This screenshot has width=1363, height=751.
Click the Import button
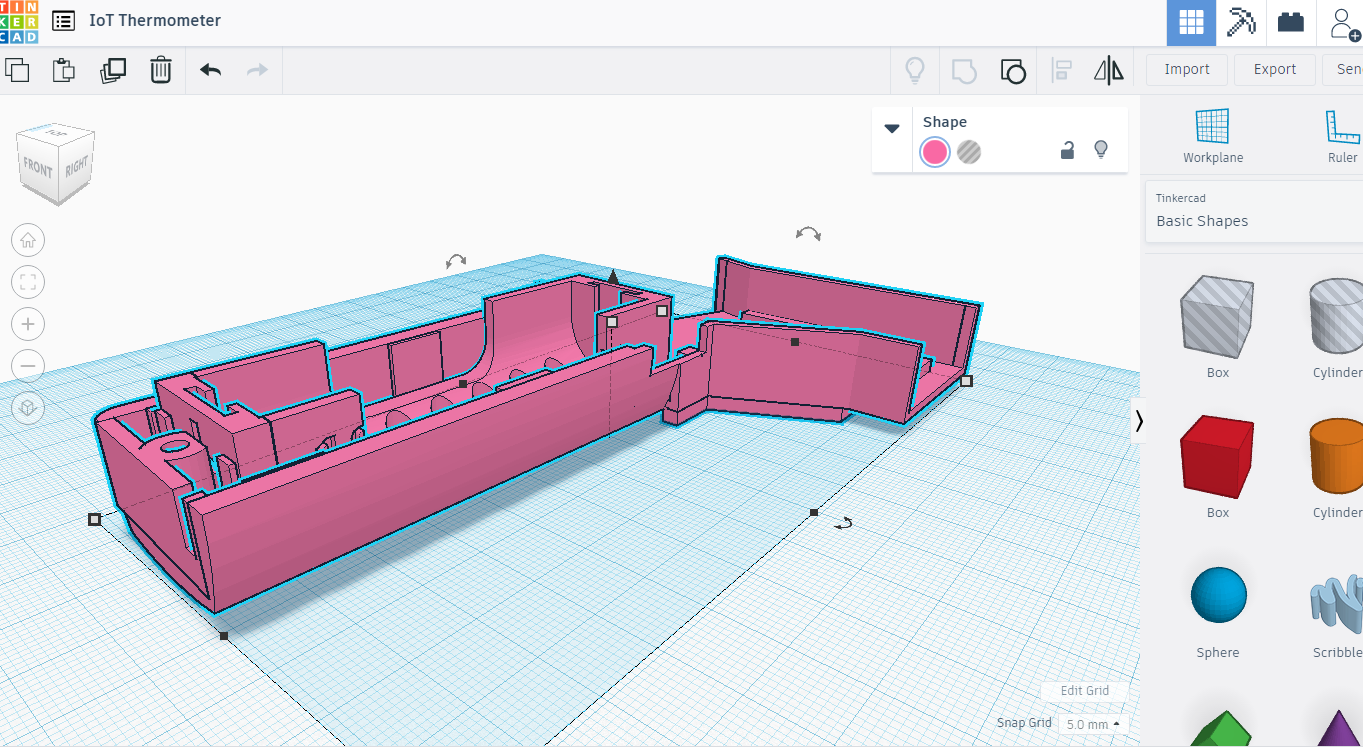1187,69
